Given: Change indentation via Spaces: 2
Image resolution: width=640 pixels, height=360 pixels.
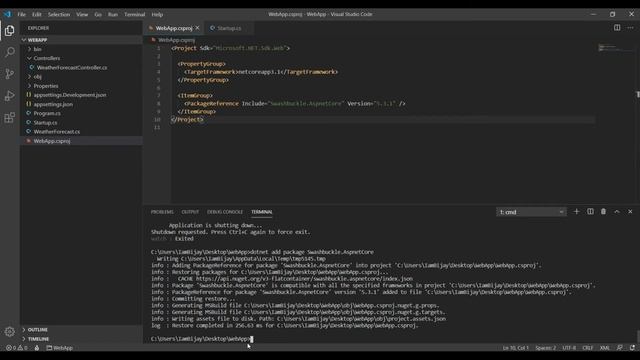Looking at the screenshot, I should (x=546, y=348).
